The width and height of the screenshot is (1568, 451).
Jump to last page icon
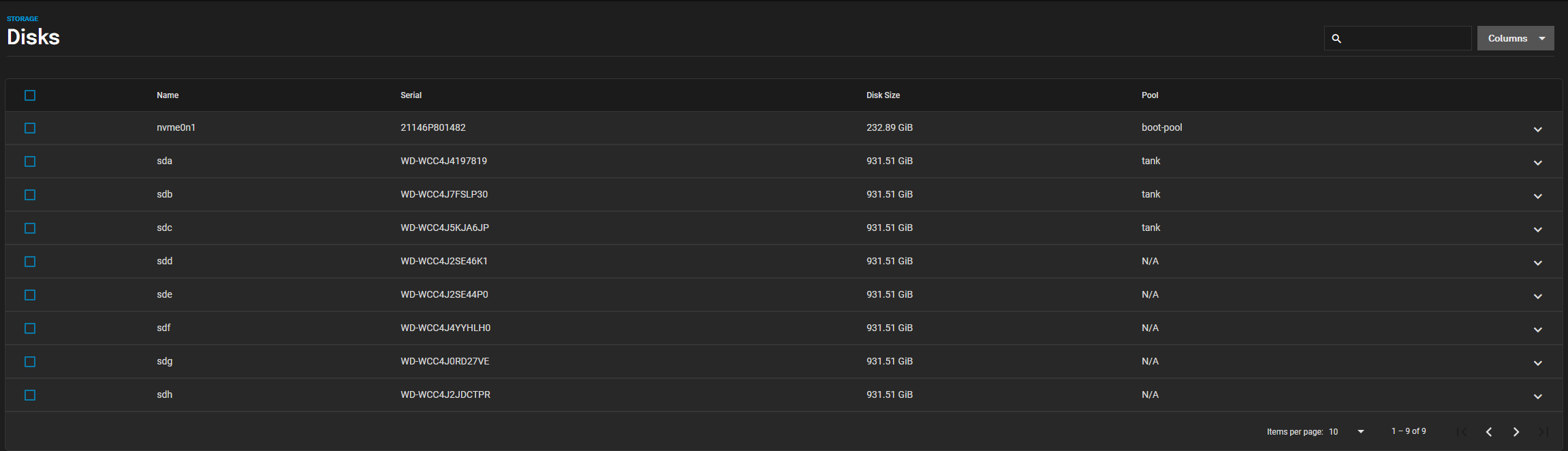coord(1543,432)
